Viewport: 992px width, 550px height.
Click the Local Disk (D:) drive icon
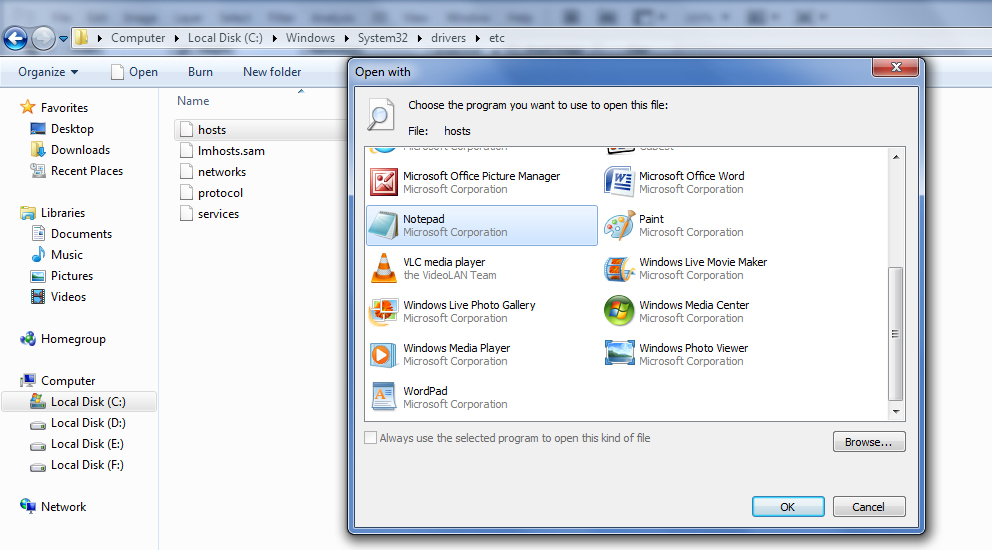(38, 423)
